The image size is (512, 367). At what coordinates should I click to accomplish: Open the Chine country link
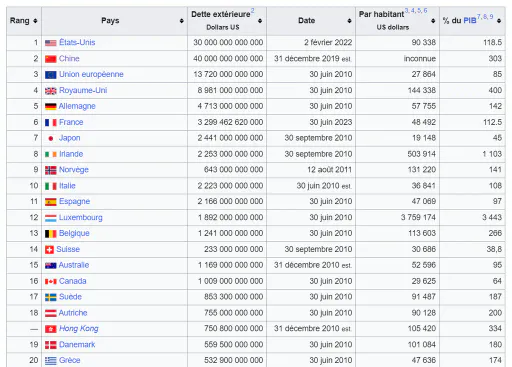(x=69, y=59)
